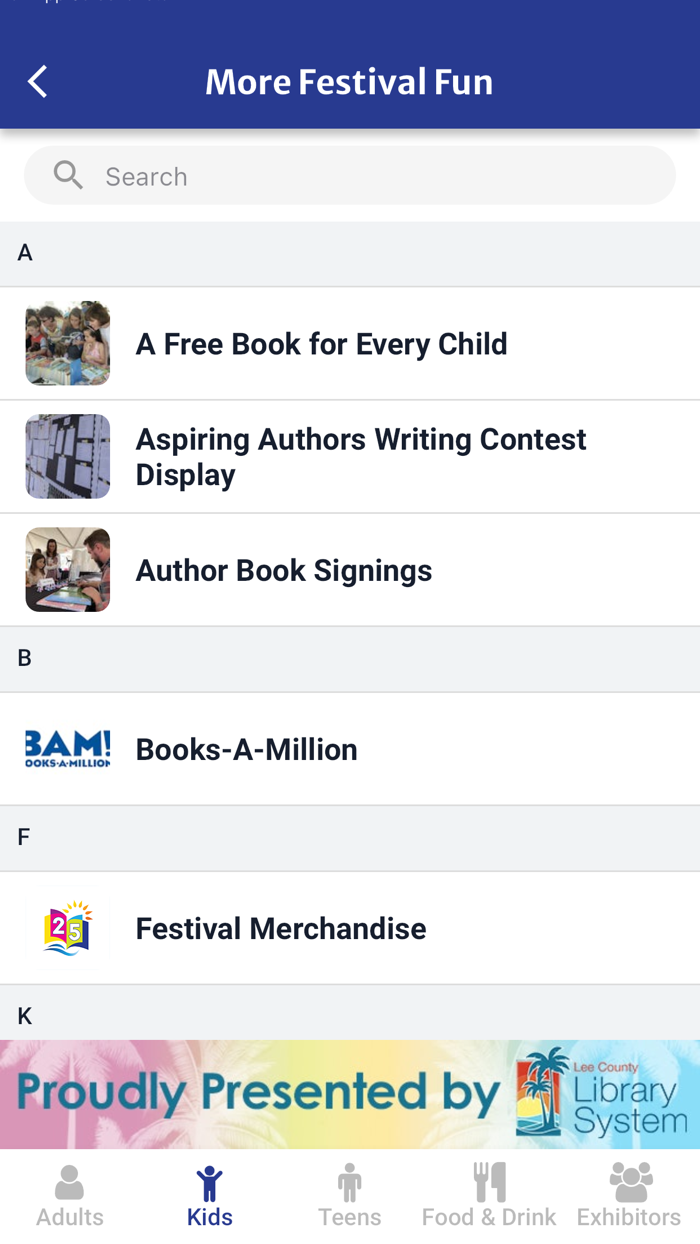Open the Food & Drink tab
Viewport: 700px width, 1244px height.
click(489, 1195)
